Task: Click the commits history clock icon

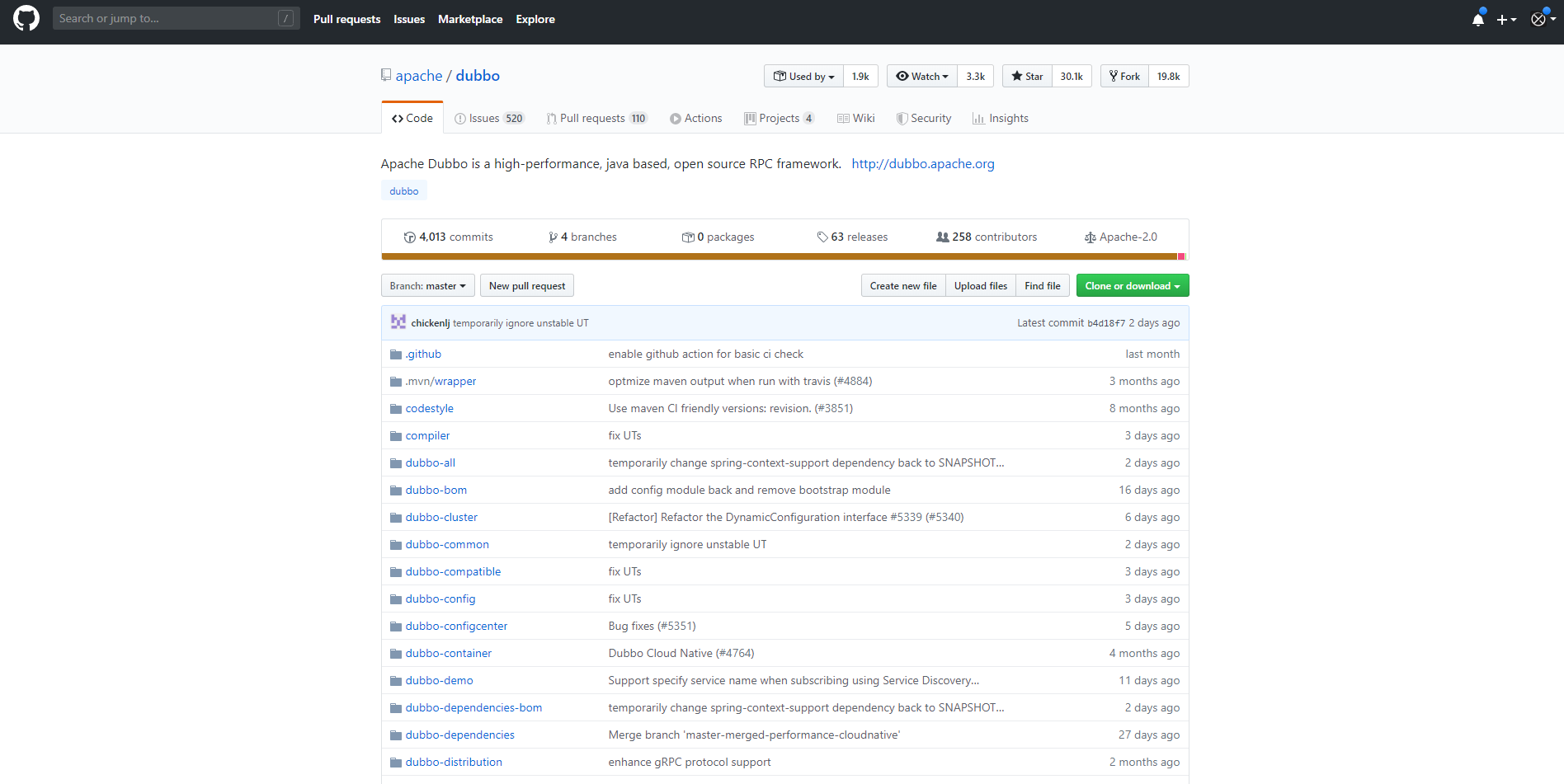Action: tap(410, 237)
